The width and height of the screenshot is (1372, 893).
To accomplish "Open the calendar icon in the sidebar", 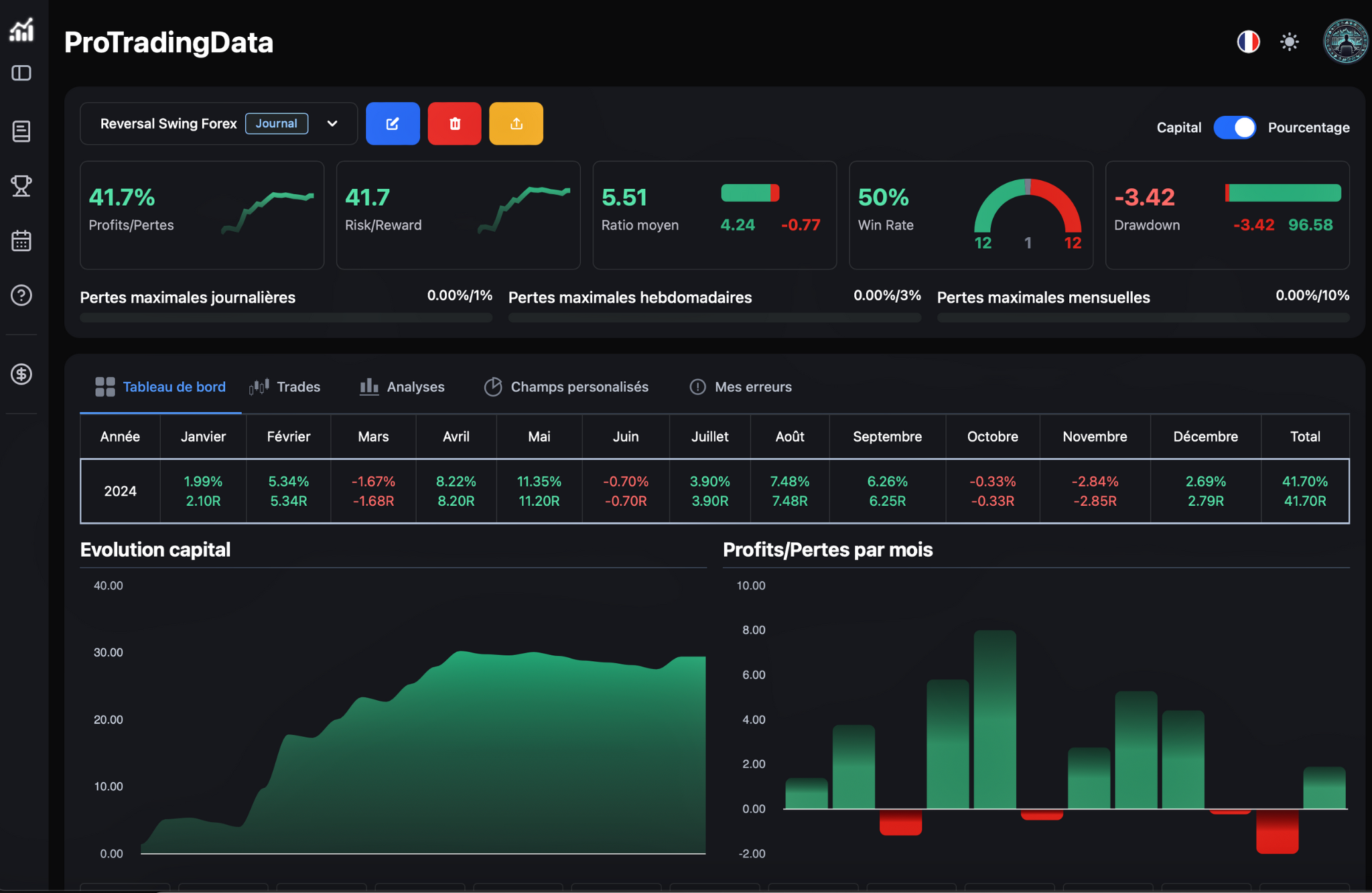I will (x=21, y=241).
